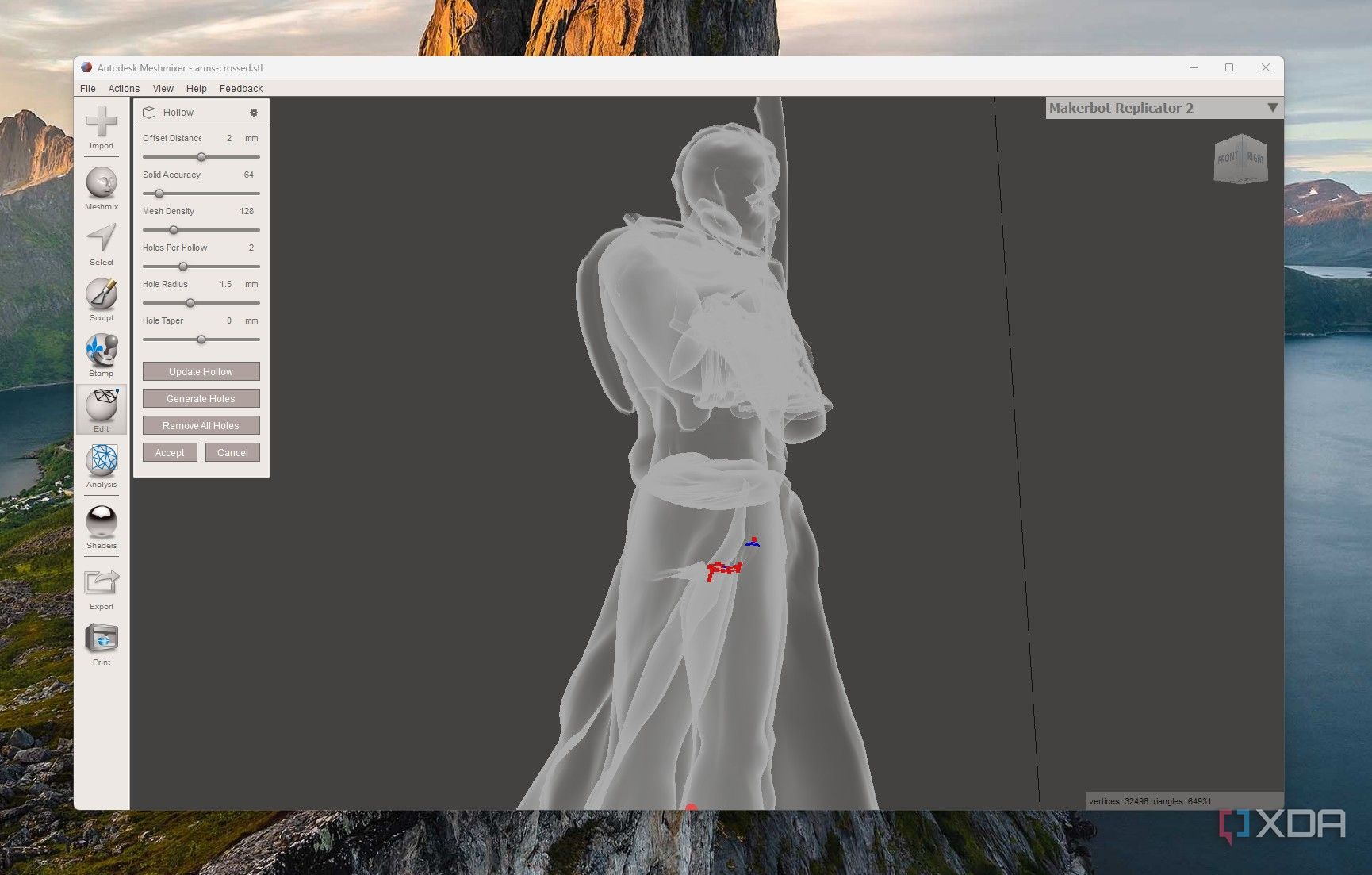Click Remove All Holes

click(x=201, y=425)
